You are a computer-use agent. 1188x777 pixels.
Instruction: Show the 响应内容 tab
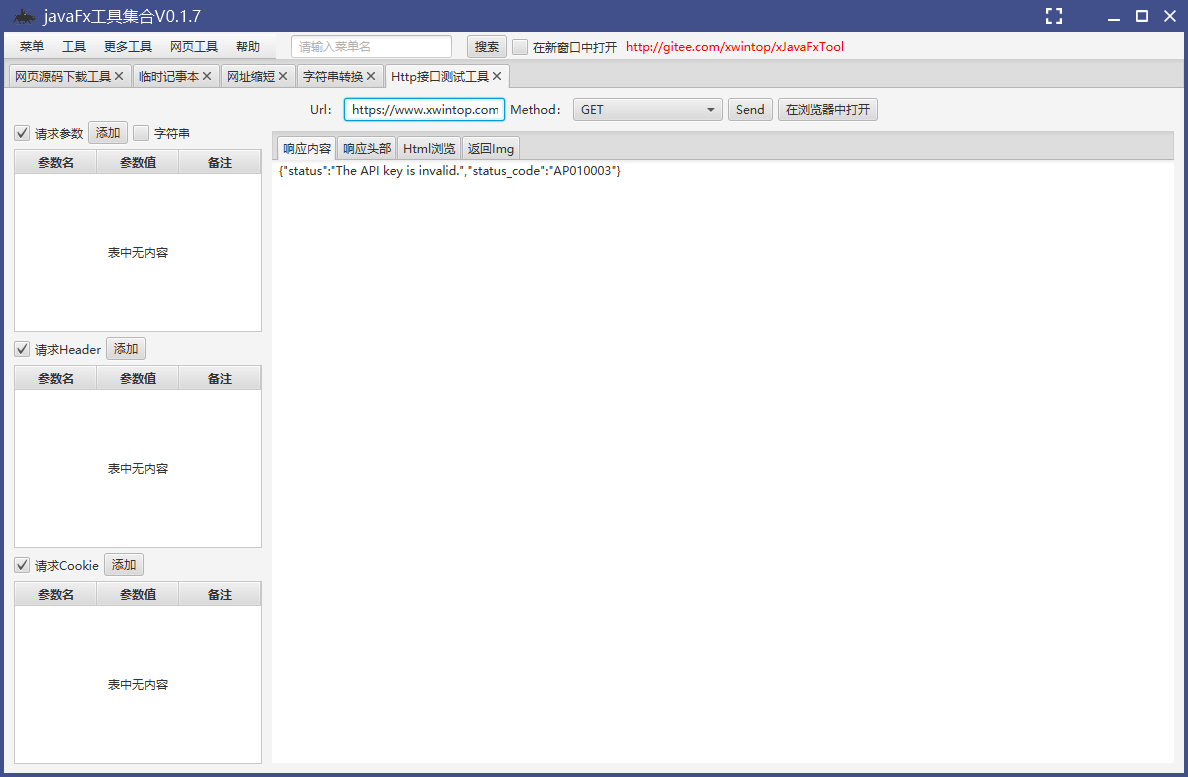click(307, 148)
